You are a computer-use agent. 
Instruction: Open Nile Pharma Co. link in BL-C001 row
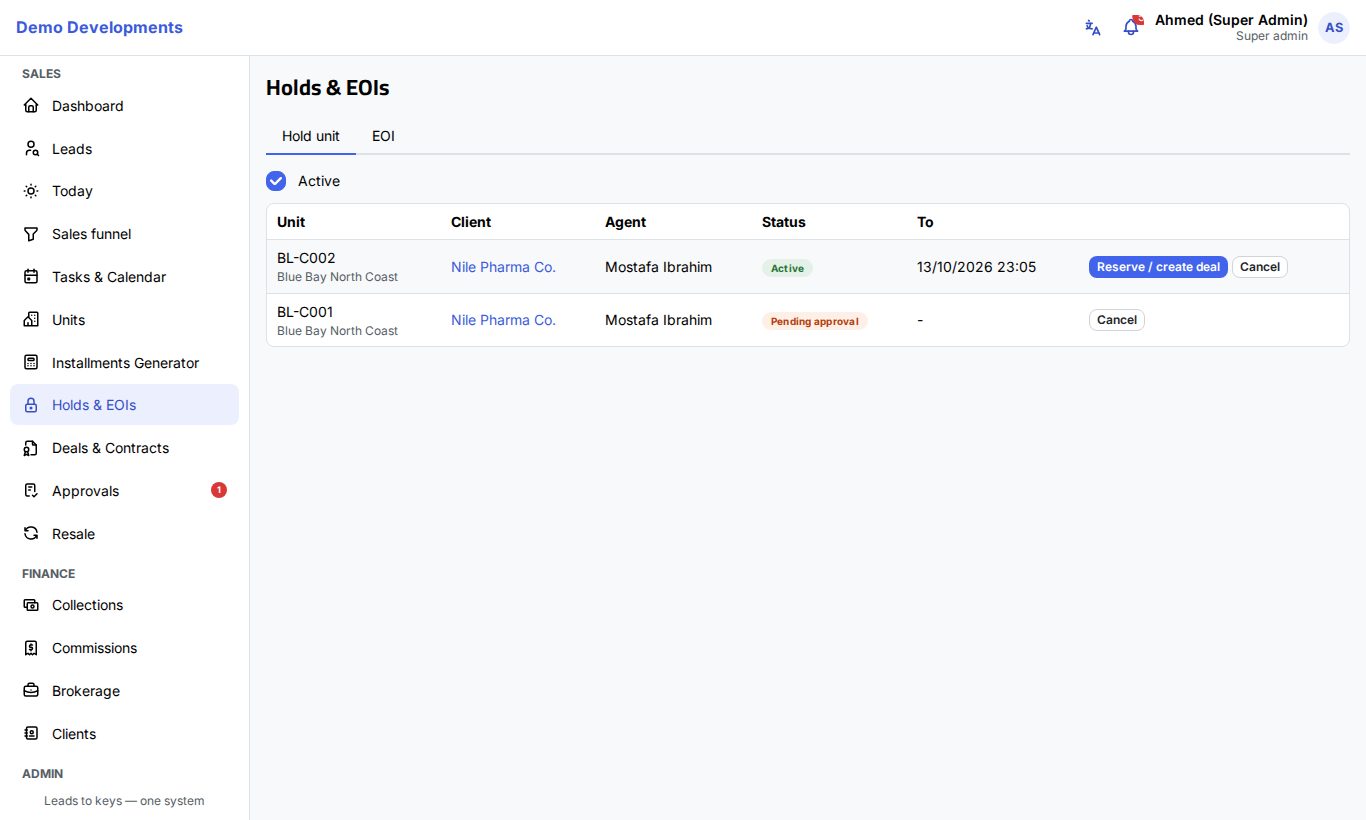503,320
